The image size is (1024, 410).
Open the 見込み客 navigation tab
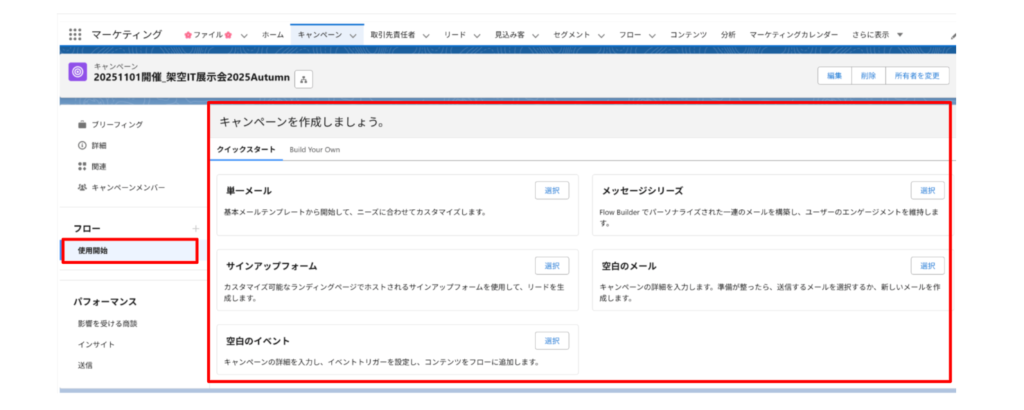509,35
